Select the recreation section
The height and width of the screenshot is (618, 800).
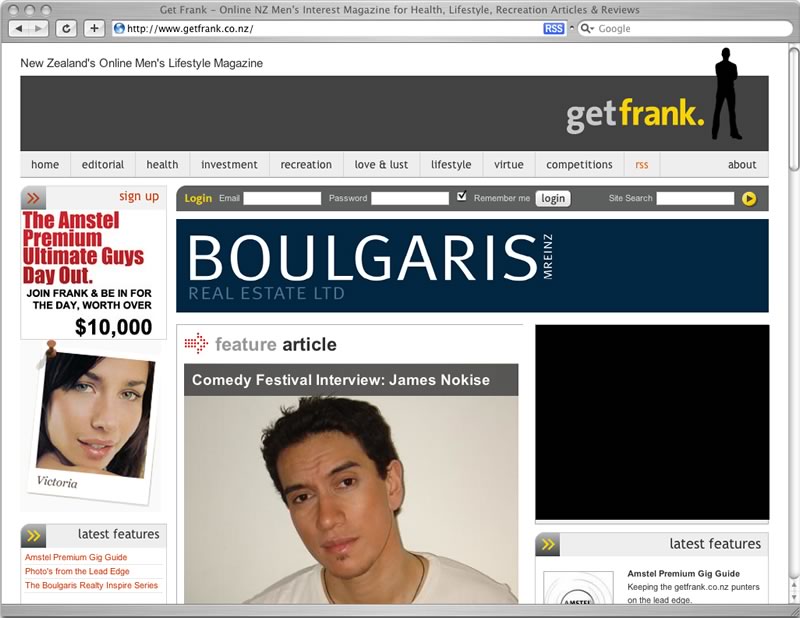(x=306, y=164)
